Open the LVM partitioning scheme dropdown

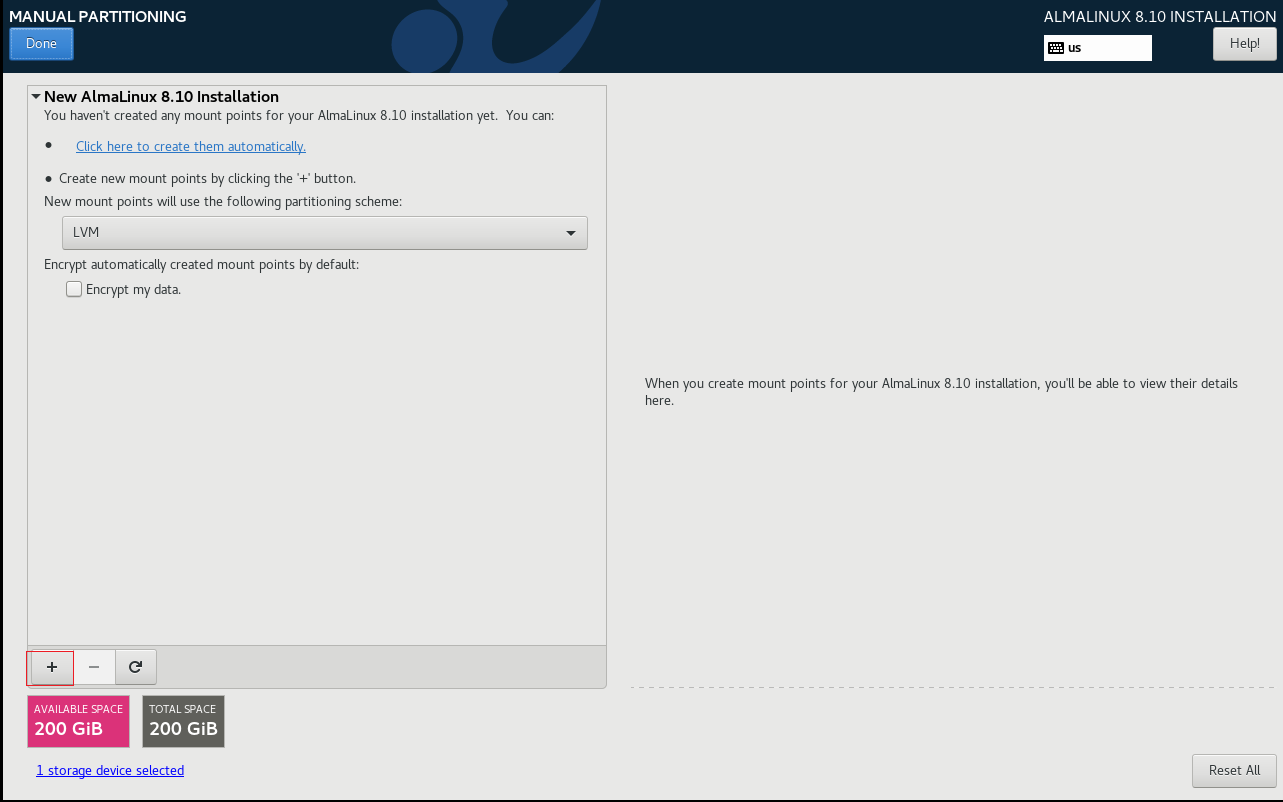325,233
